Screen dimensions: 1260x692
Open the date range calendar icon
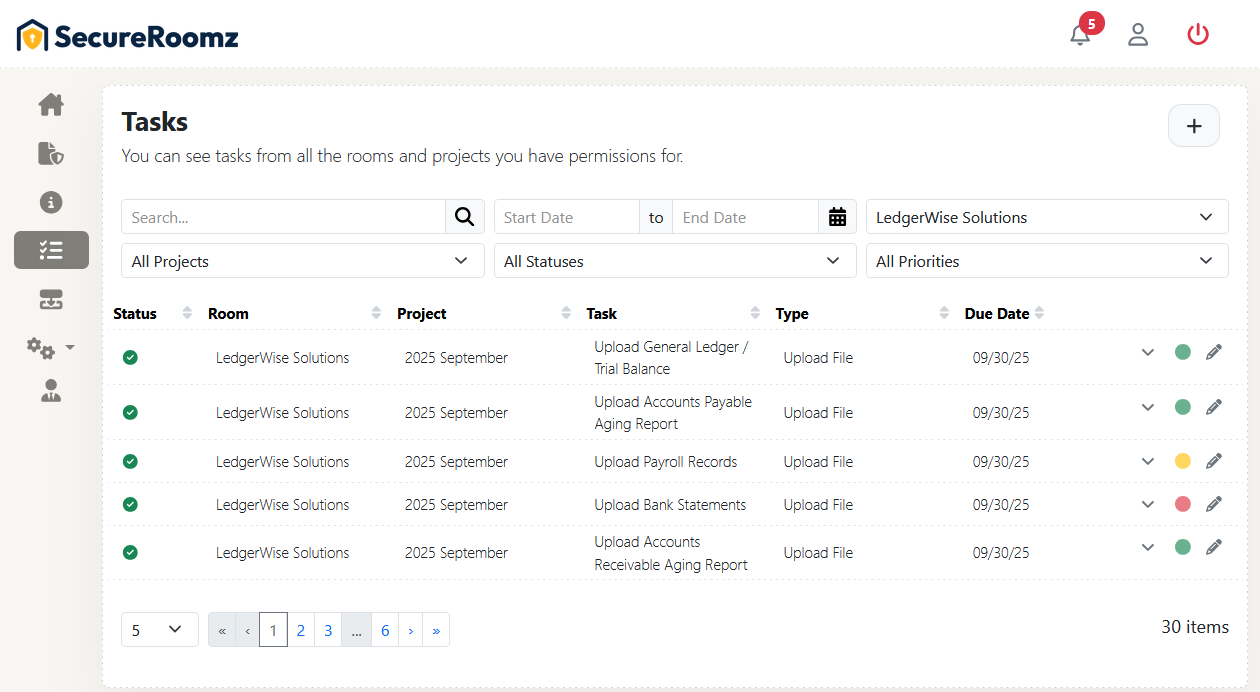837,217
